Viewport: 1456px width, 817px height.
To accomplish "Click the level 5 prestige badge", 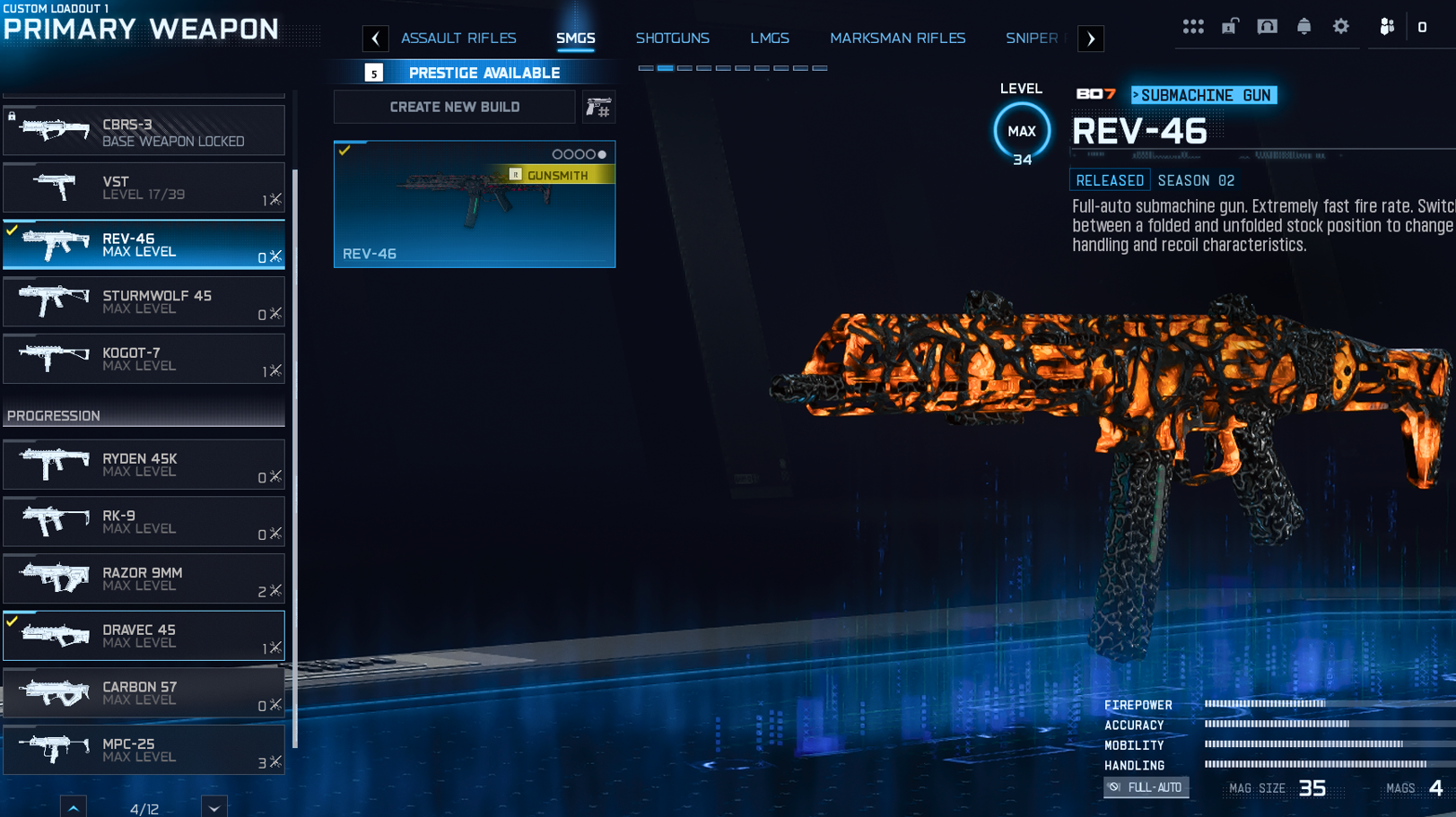I will coord(374,74).
